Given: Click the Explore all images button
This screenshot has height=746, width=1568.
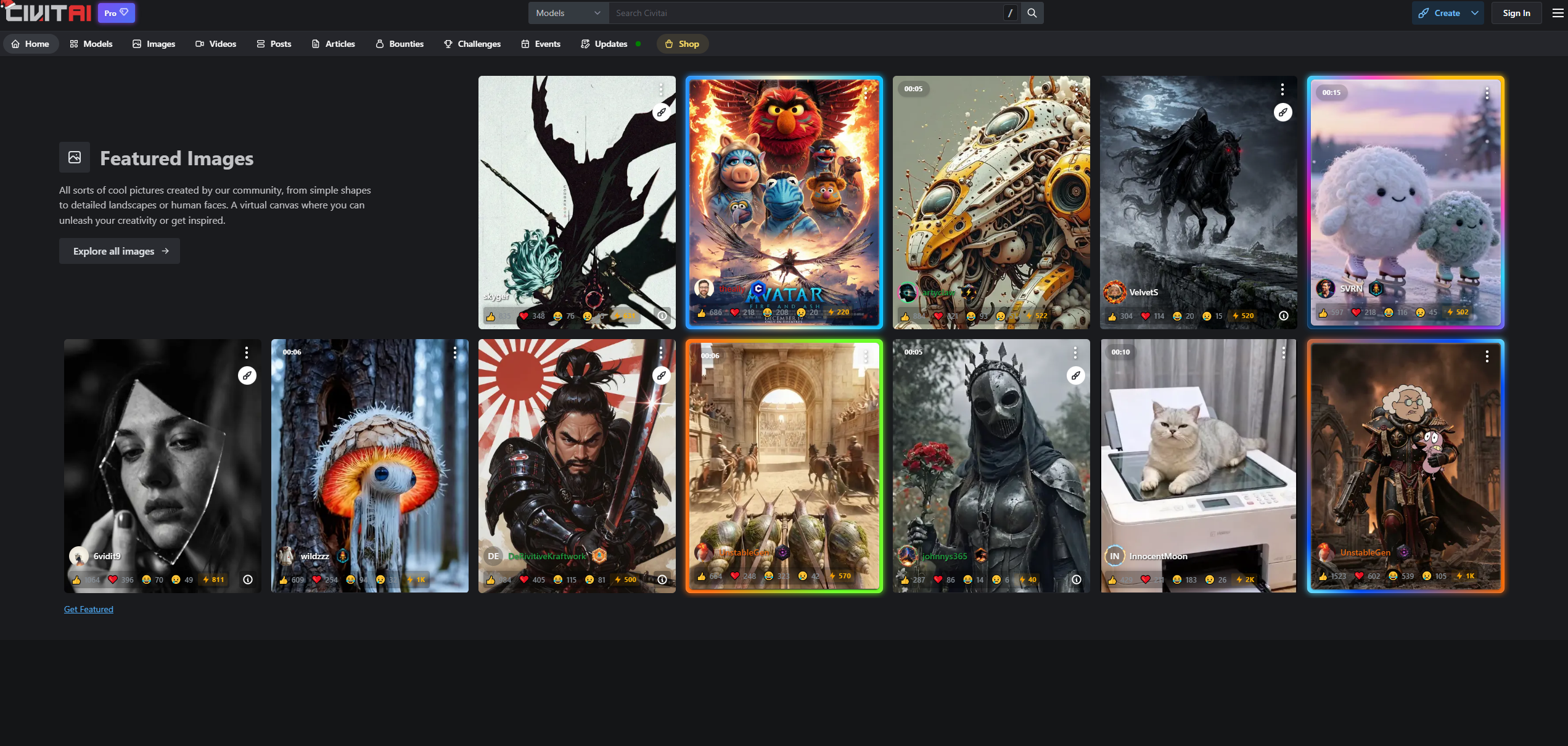Looking at the screenshot, I should (x=120, y=251).
